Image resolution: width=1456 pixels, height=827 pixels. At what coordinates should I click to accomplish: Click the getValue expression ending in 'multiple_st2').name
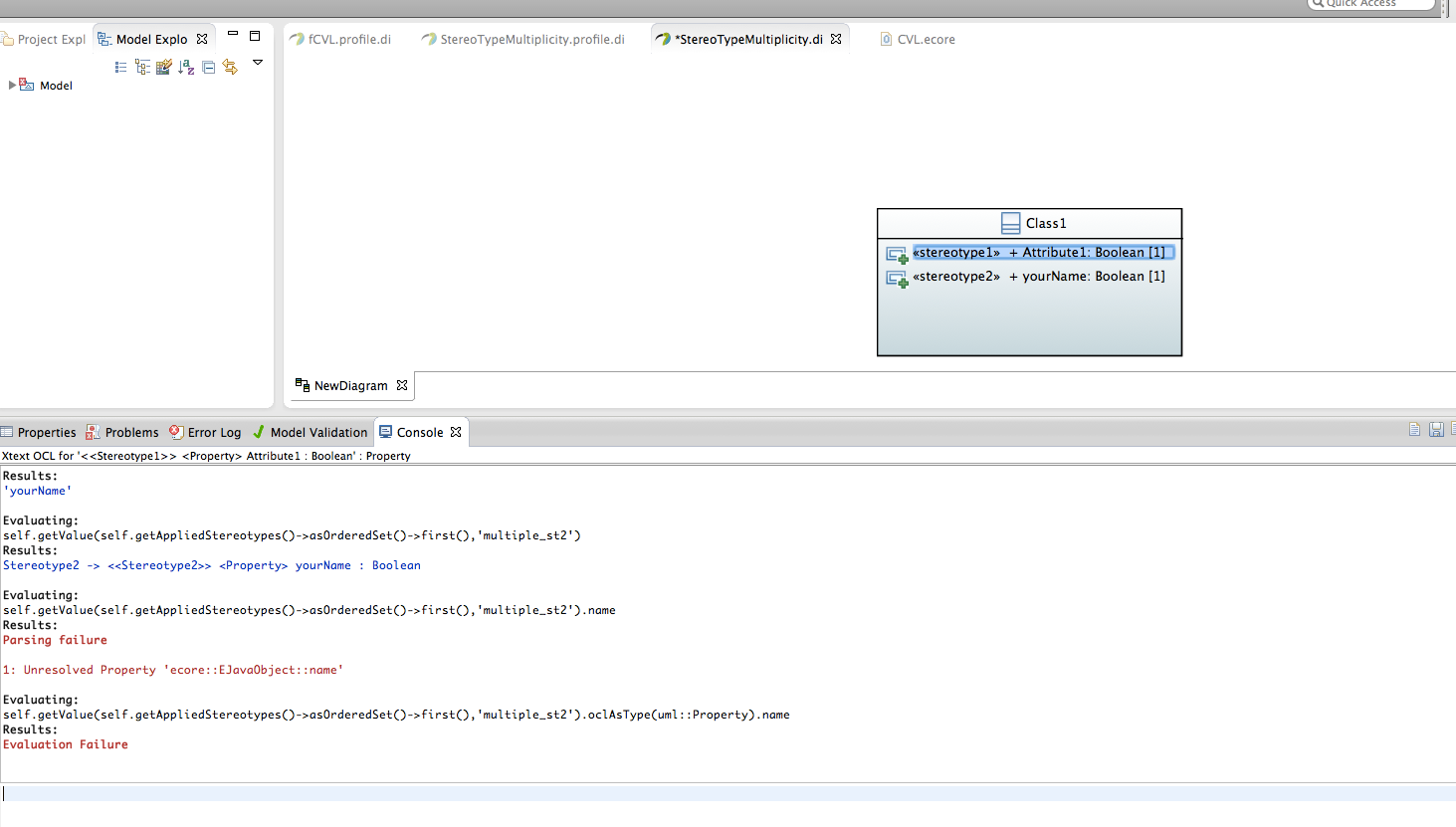click(310, 610)
